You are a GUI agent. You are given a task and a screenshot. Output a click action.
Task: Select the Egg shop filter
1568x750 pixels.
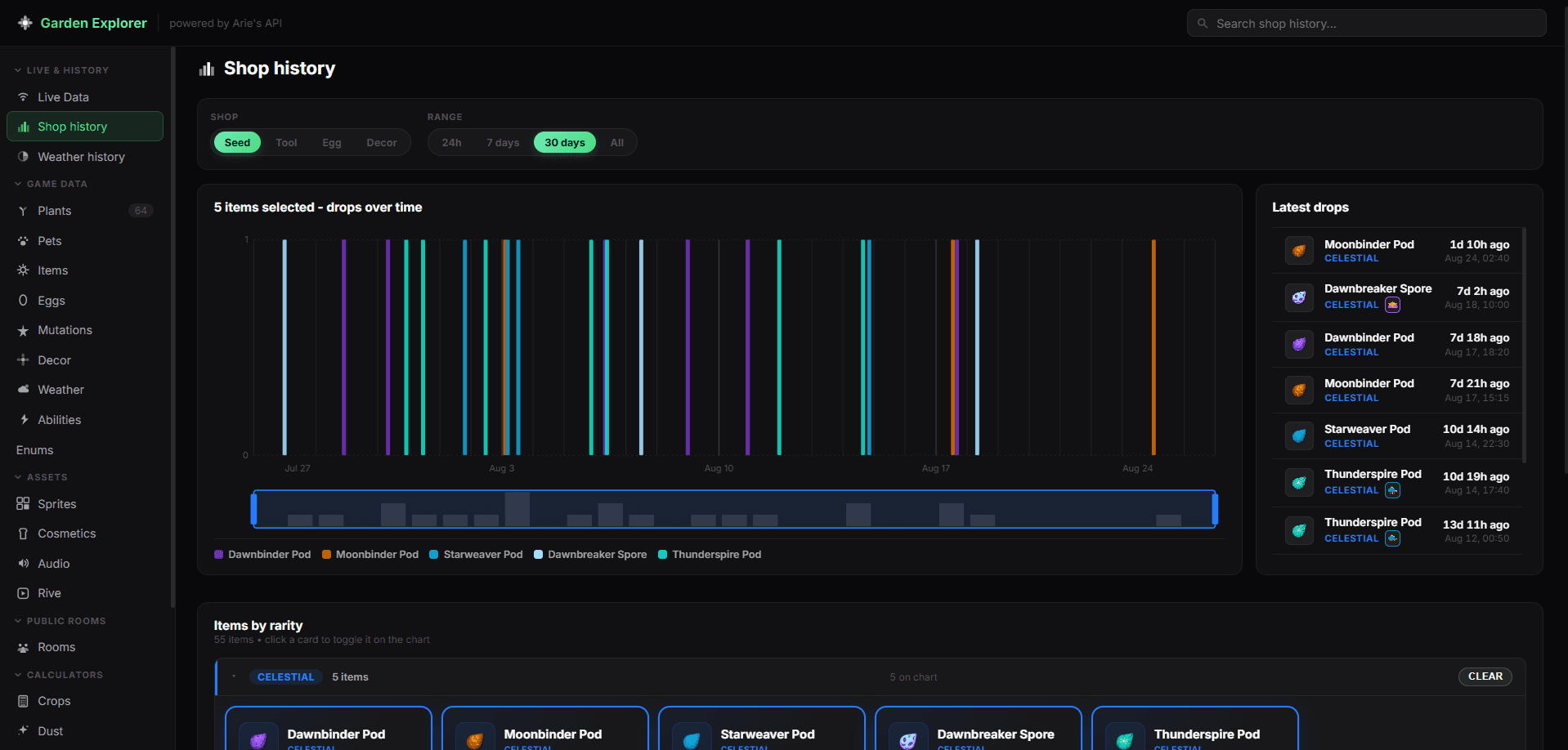(332, 142)
